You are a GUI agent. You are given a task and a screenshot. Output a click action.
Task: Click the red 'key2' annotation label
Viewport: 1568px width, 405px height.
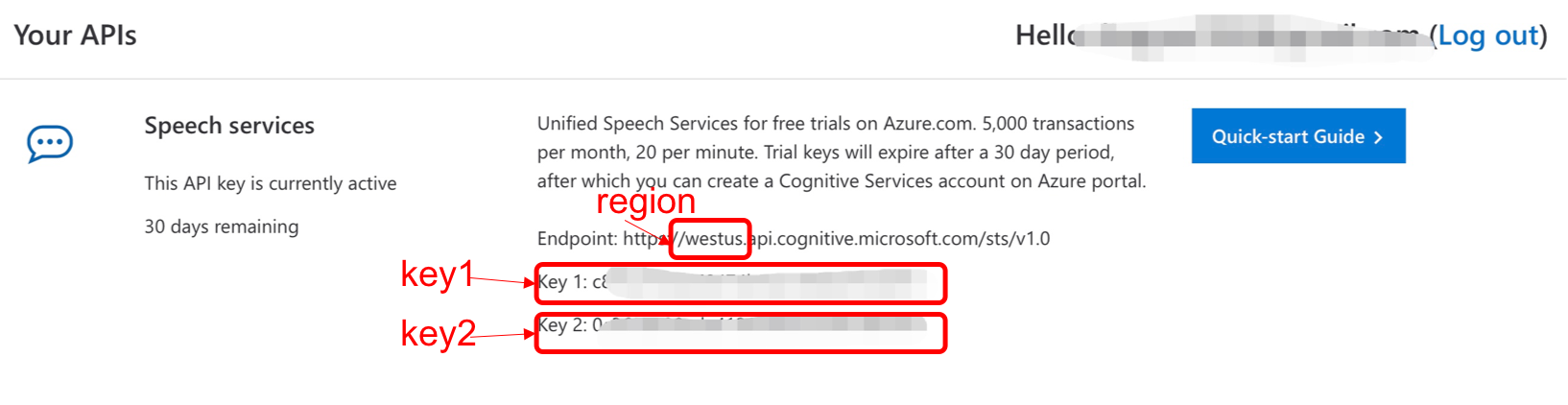438,333
